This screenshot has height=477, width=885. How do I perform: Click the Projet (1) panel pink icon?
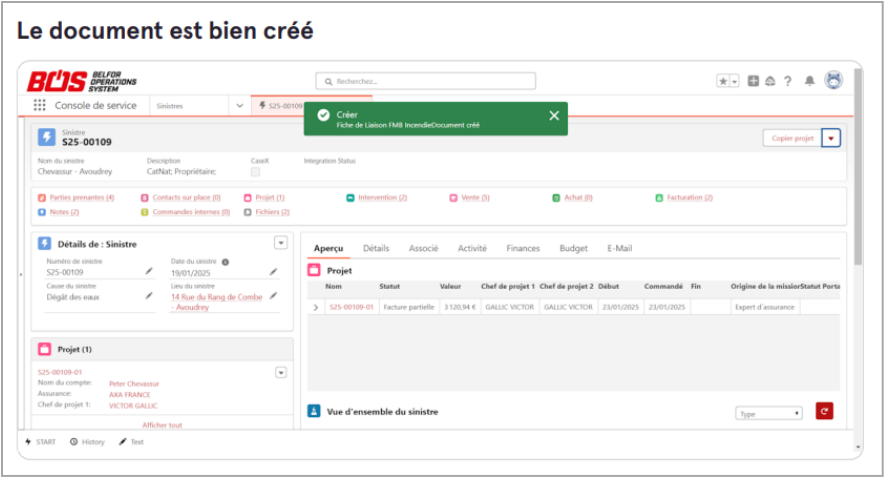click(x=45, y=349)
